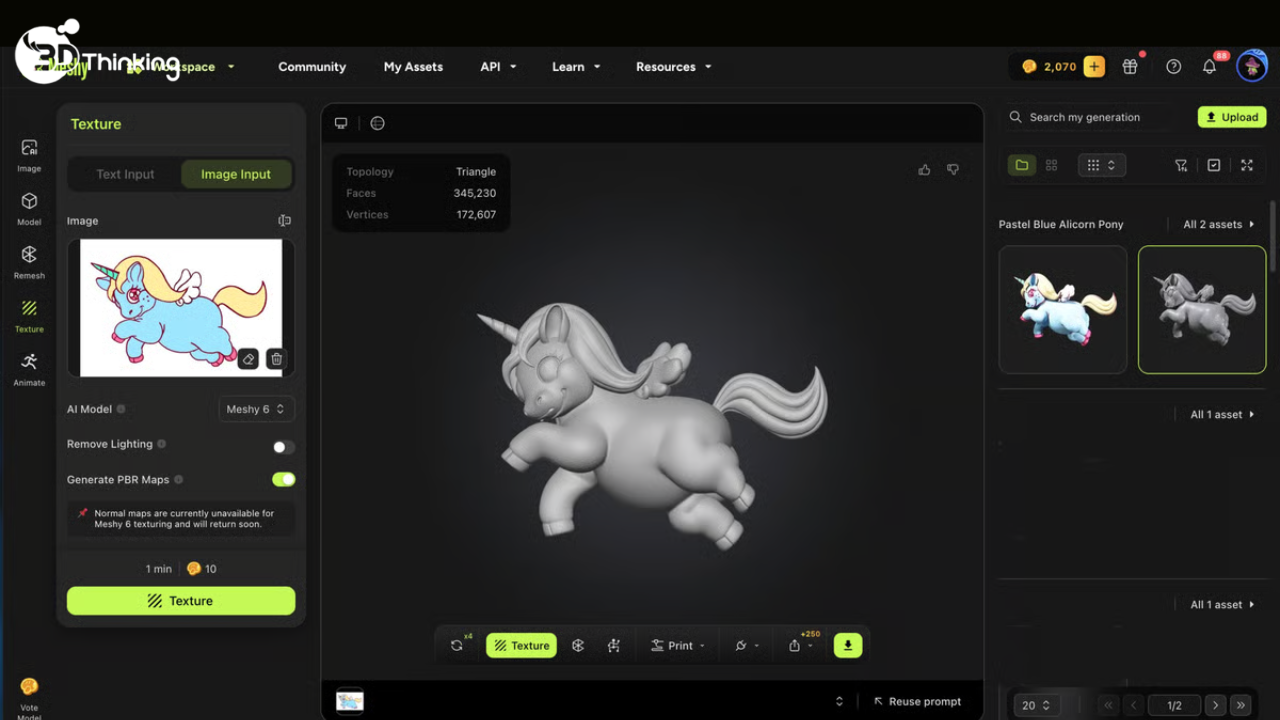Viewport: 1280px width, 720px height.
Task: Open the help question mark icon
Action: (x=1174, y=67)
